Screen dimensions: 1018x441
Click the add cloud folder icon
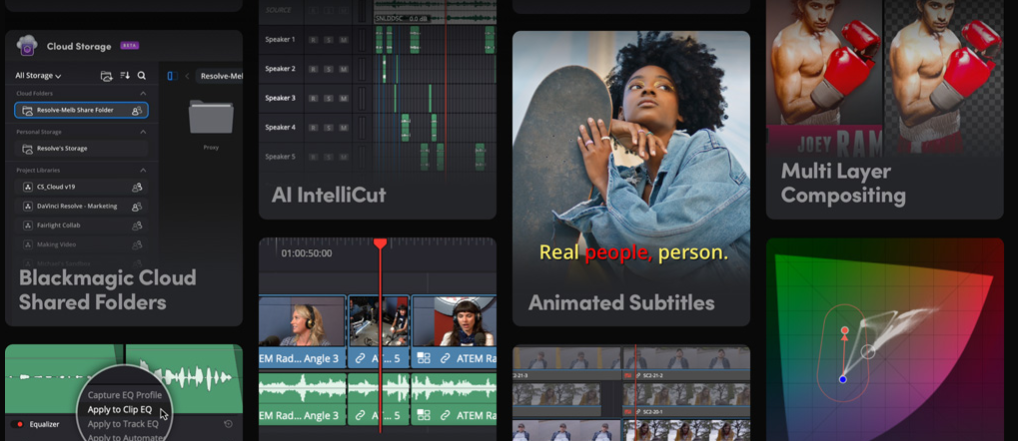click(107, 76)
